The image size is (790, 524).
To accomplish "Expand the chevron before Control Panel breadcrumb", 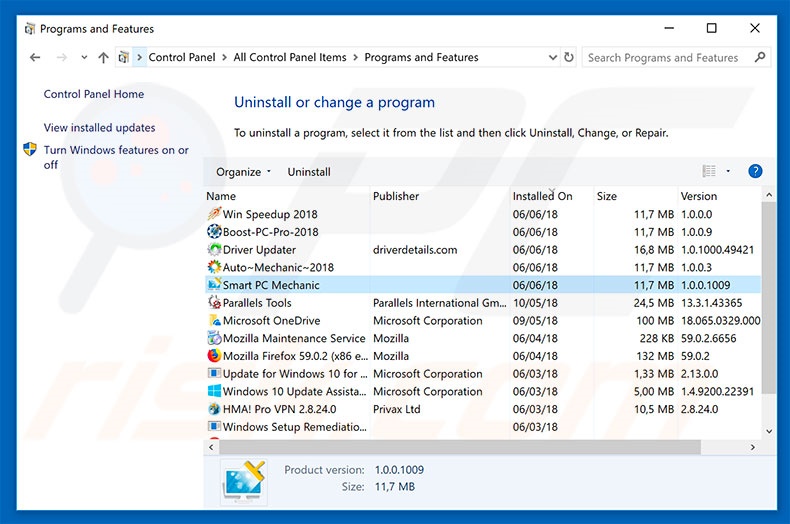I will tap(140, 57).
